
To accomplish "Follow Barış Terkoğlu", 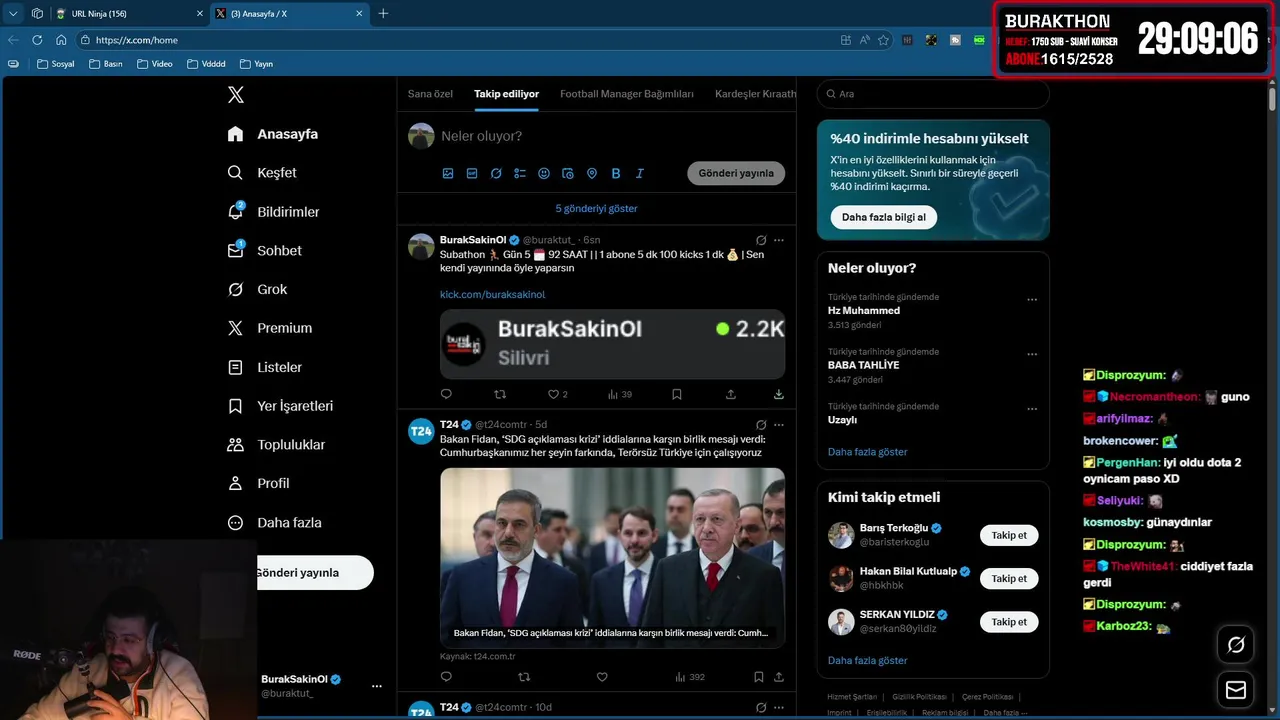I will pos(1009,535).
